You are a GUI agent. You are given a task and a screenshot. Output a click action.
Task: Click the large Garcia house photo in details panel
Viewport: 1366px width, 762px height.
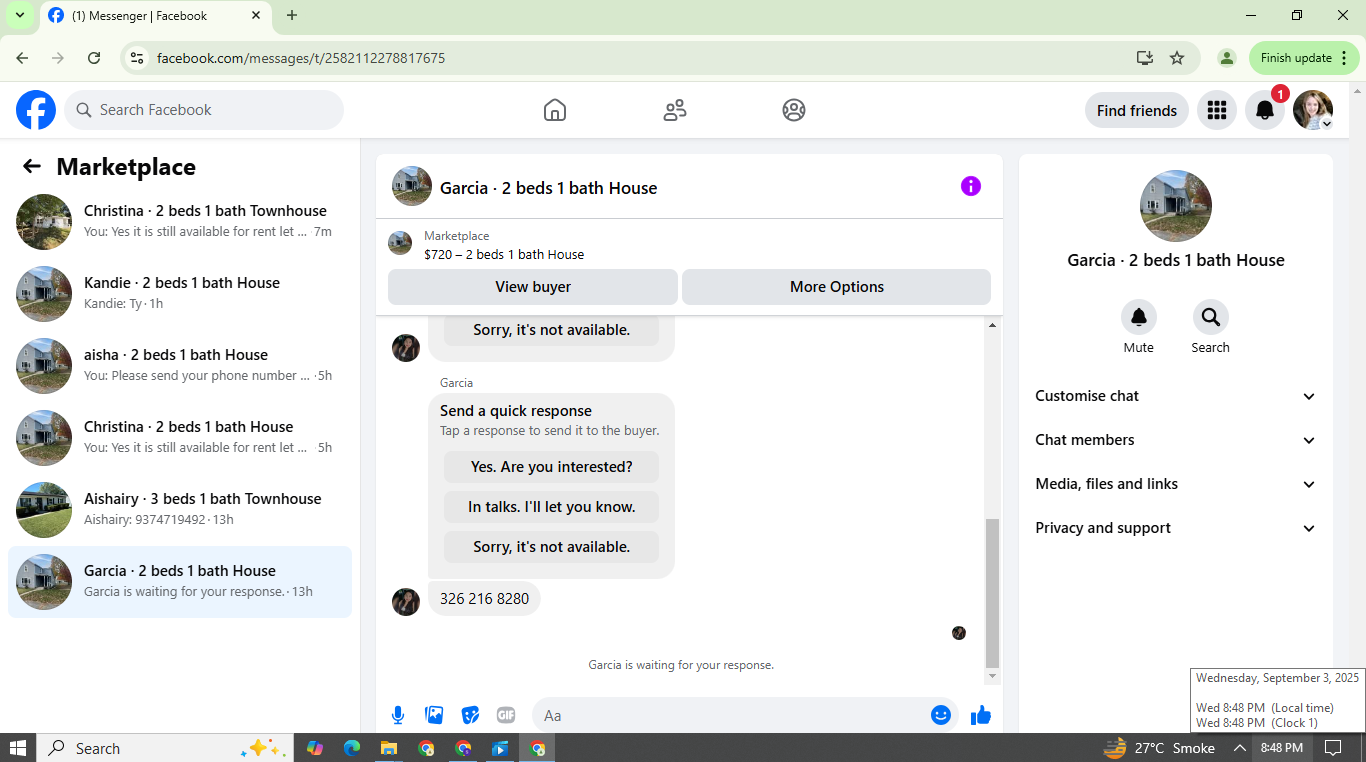pos(1176,206)
